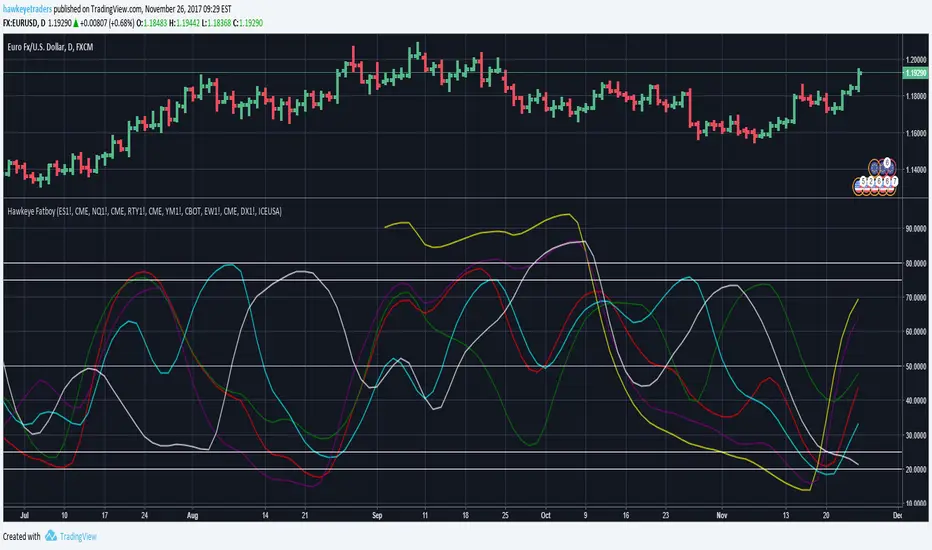Click the Sep label on the time axis
The height and width of the screenshot is (550, 932).
tap(377, 515)
